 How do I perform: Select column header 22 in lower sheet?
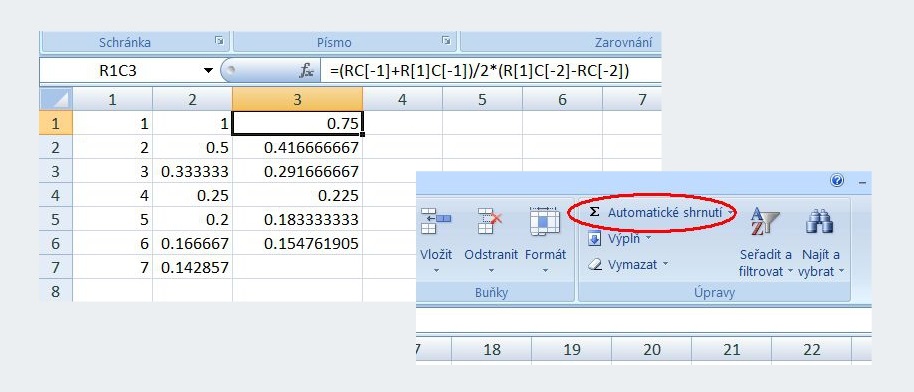coord(811,349)
